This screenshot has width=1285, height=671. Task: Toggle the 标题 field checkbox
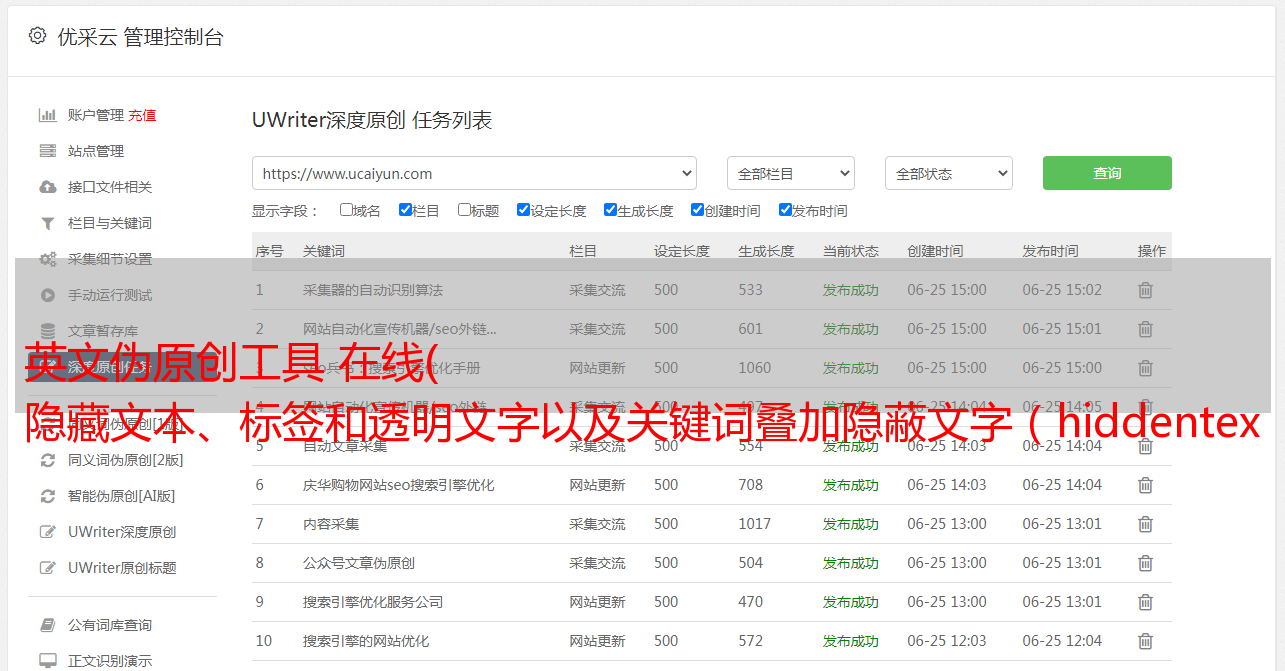click(464, 210)
